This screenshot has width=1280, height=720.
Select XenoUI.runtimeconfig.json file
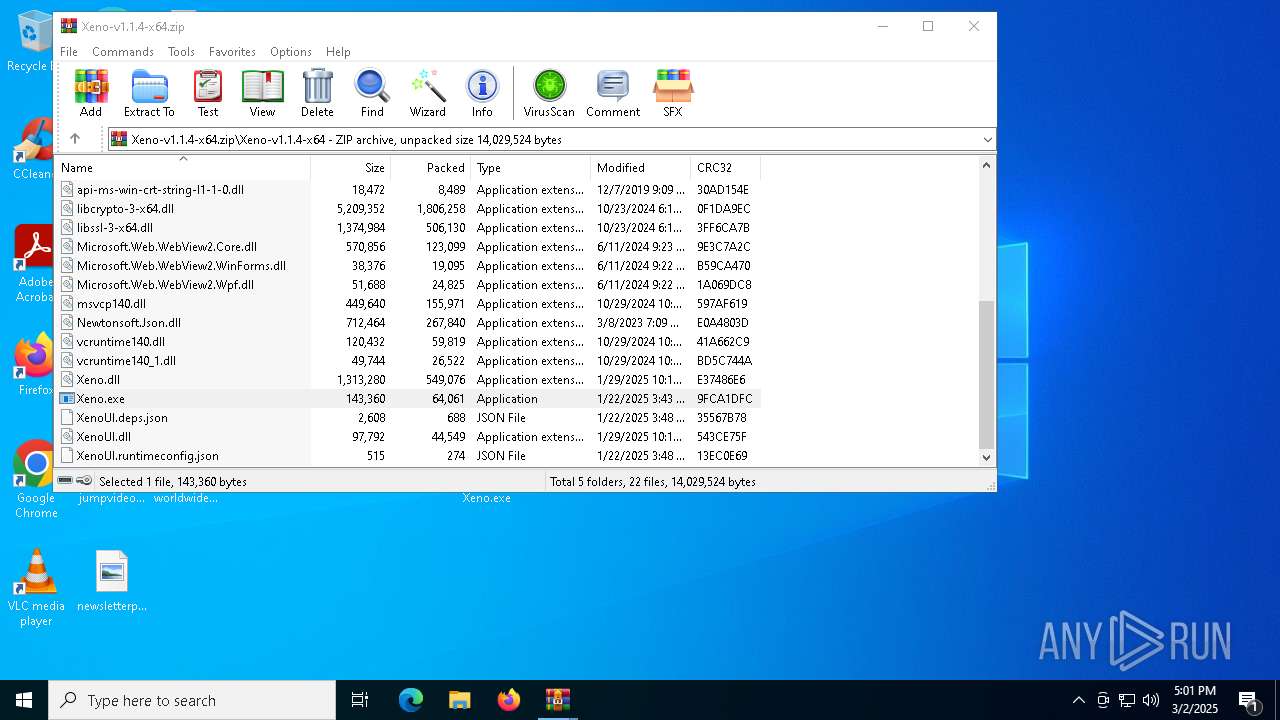click(408, 455)
